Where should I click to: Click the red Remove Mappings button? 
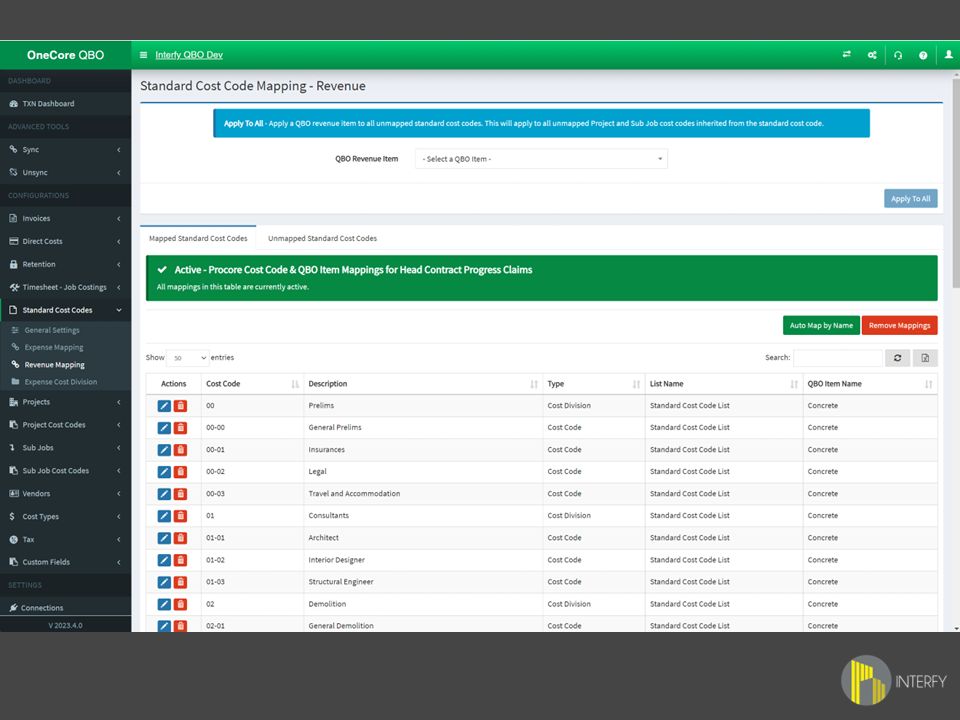coord(899,325)
